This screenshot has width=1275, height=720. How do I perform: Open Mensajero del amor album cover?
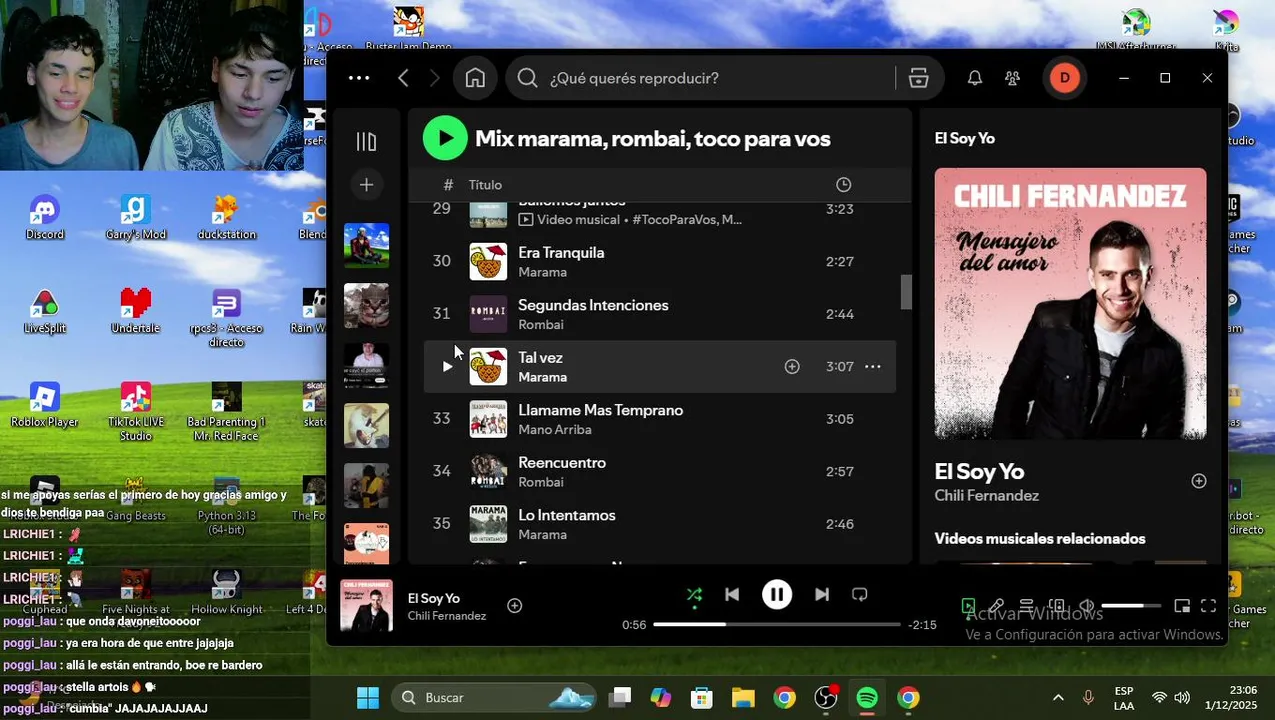pyautogui.click(x=1070, y=303)
